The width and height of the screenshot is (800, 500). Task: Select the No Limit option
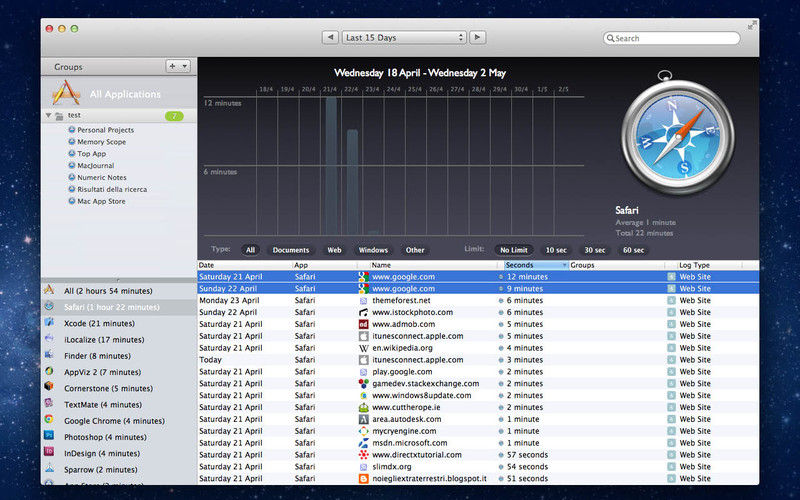coord(514,250)
